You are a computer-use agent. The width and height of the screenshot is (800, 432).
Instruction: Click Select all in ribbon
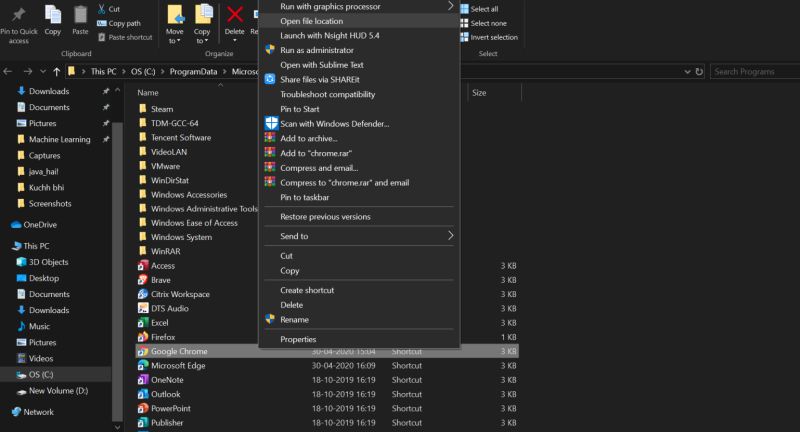(479, 9)
